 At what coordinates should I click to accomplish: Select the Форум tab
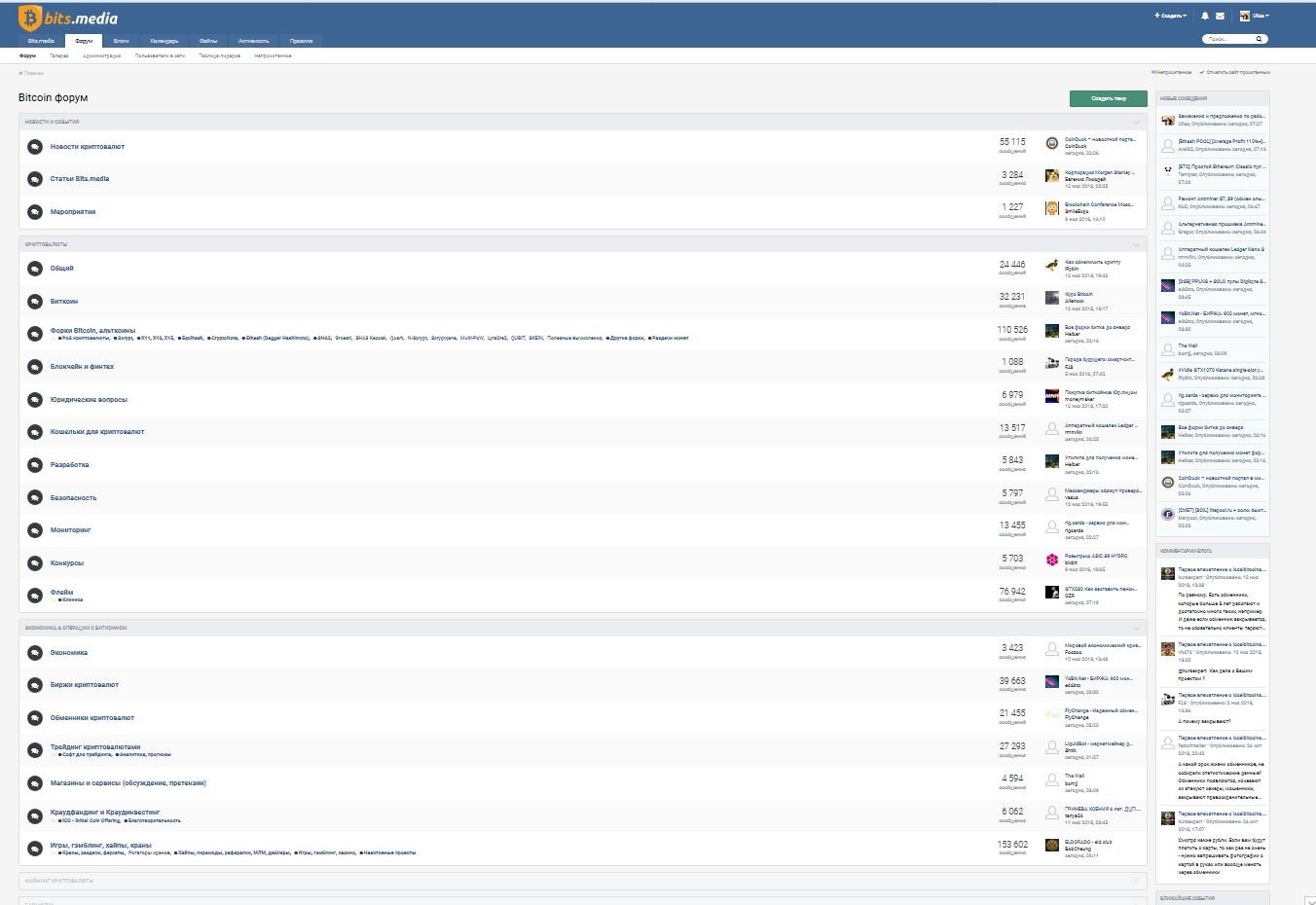point(84,41)
